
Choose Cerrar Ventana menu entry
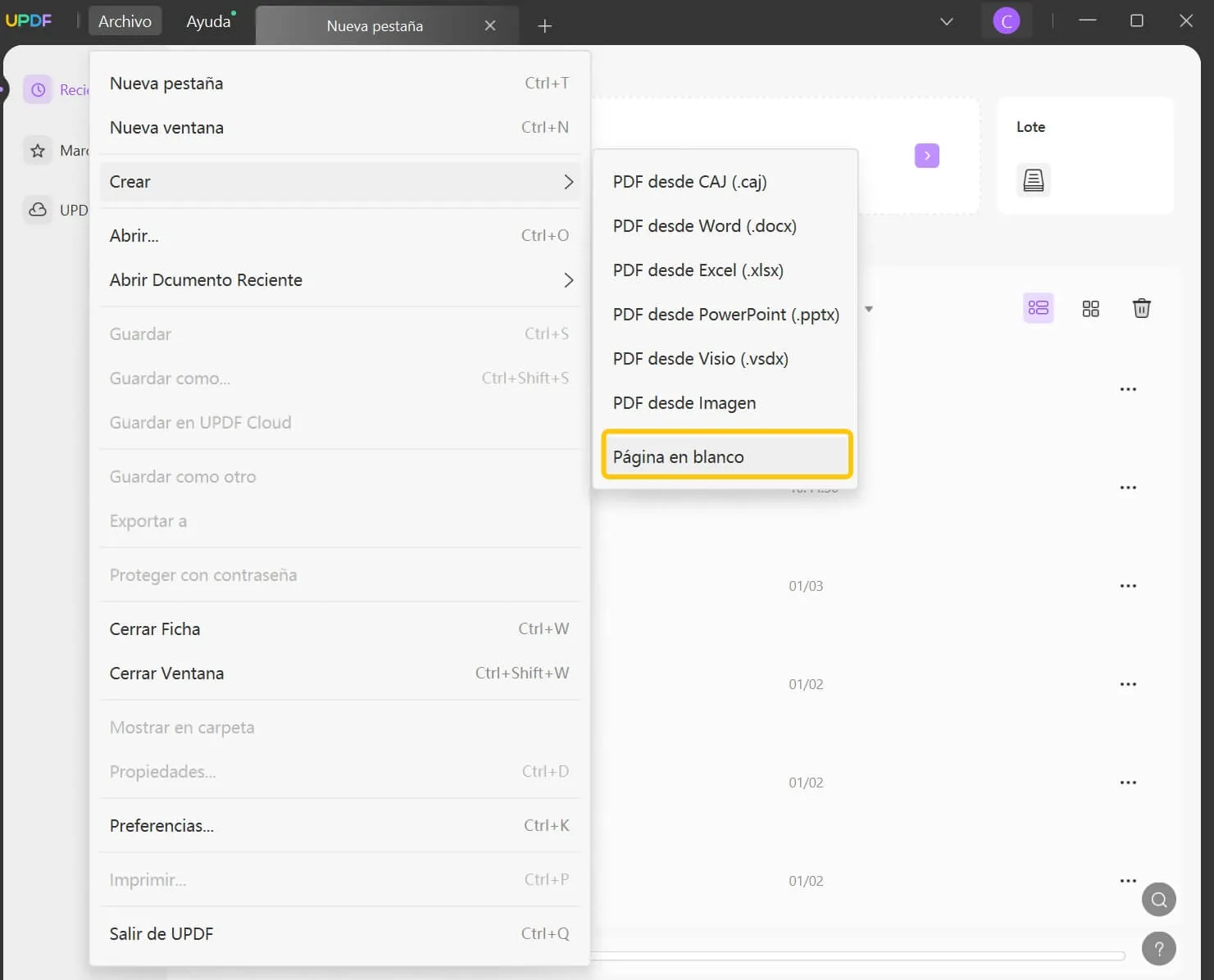[339, 674]
